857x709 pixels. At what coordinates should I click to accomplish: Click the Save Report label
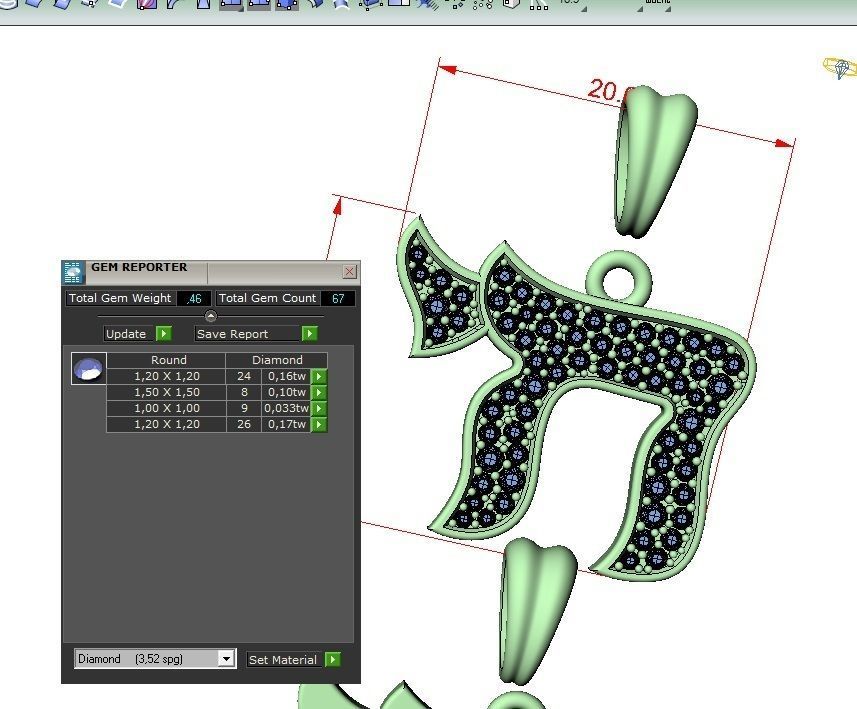point(232,333)
